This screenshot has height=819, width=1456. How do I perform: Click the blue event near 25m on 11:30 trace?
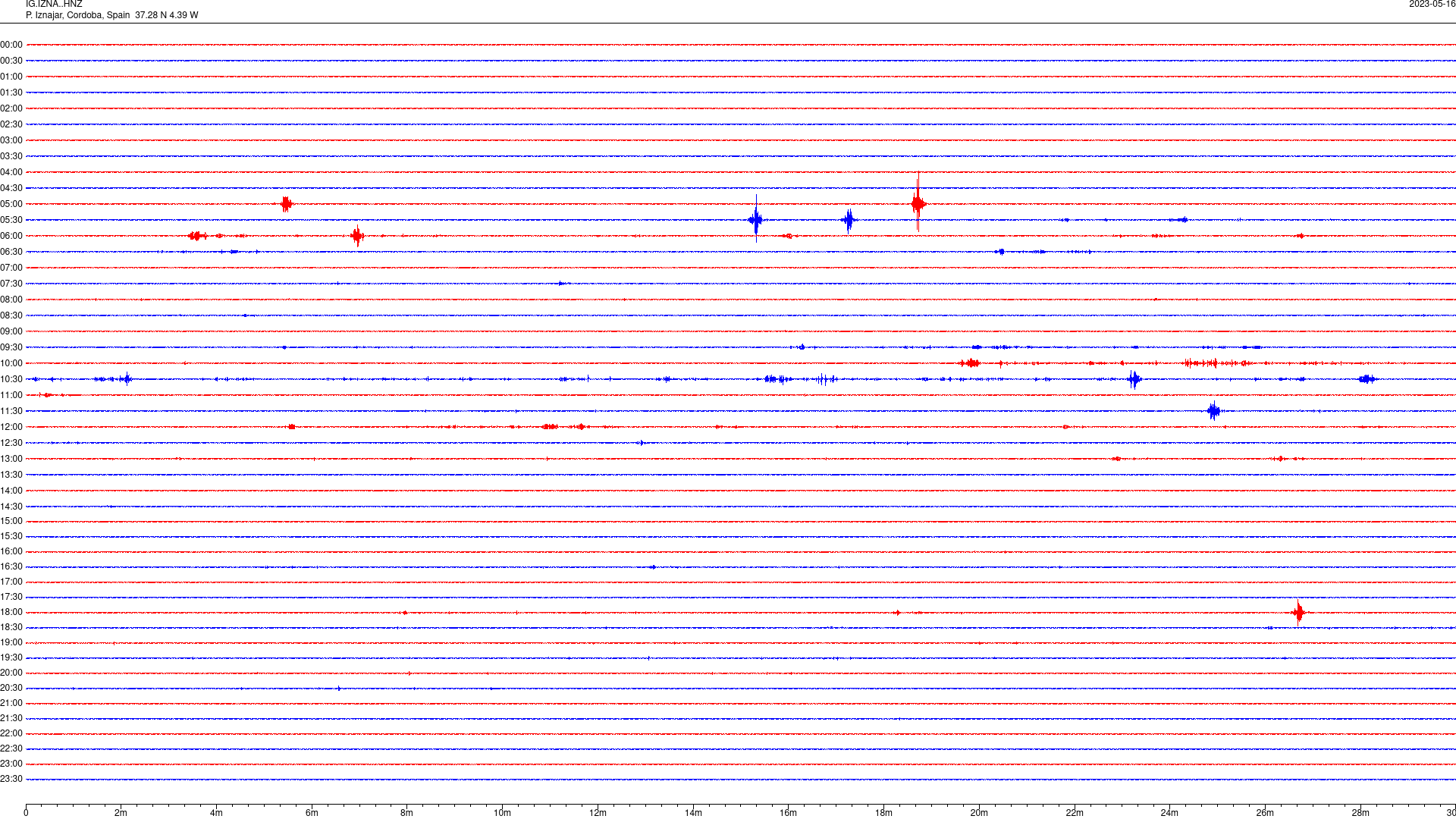tap(1214, 411)
